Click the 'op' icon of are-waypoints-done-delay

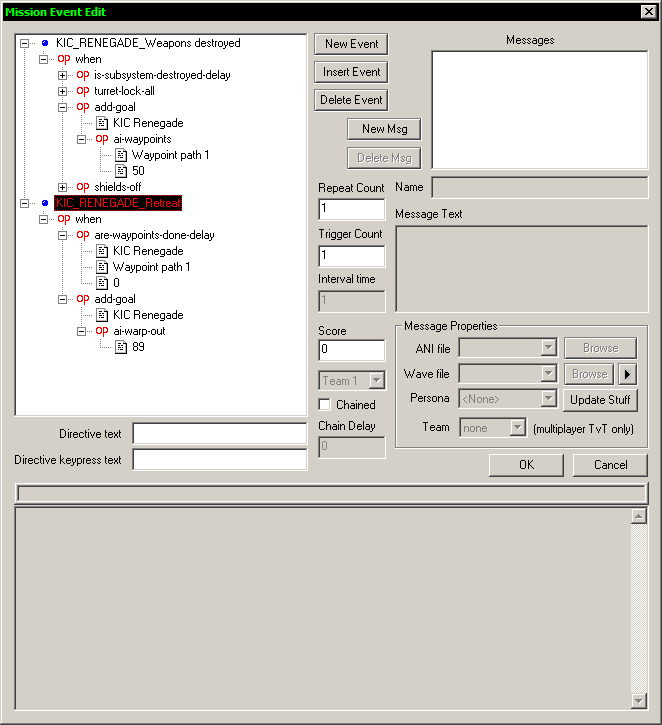[83, 235]
